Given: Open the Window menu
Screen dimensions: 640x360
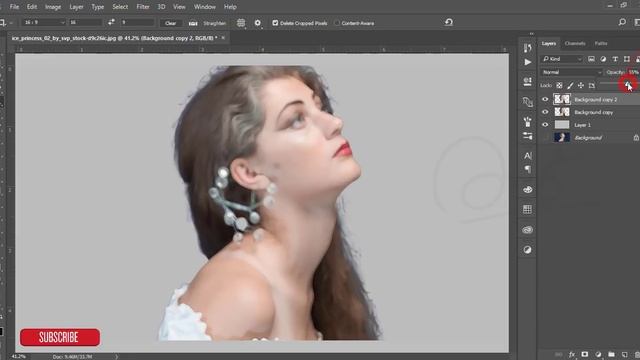Looking at the screenshot, I should point(204,7).
